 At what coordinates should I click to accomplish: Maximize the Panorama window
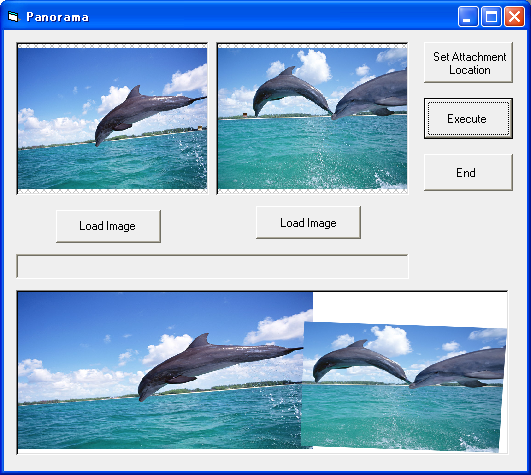coord(491,16)
